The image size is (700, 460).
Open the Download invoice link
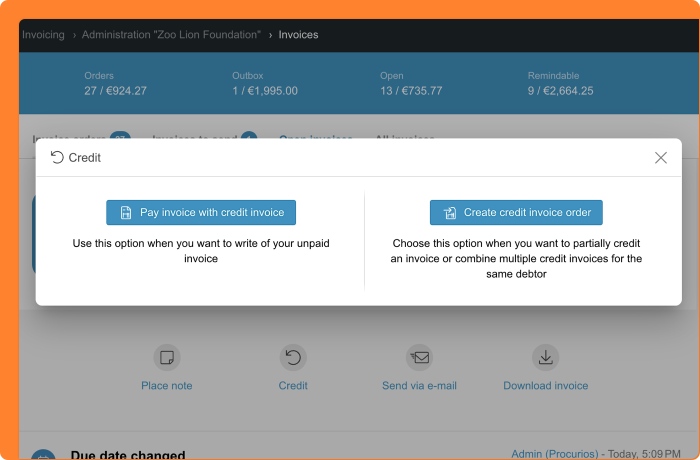[x=546, y=385]
